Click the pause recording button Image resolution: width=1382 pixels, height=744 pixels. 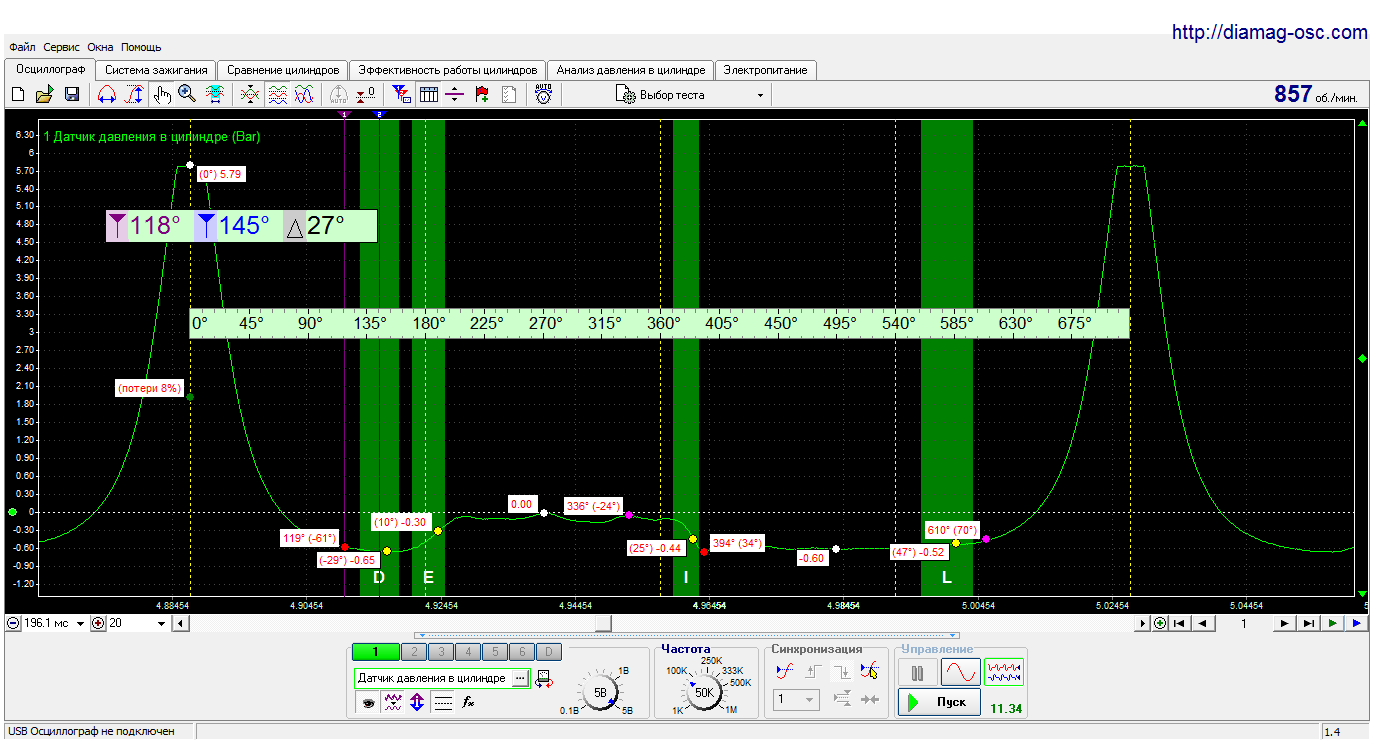point(917,672)
